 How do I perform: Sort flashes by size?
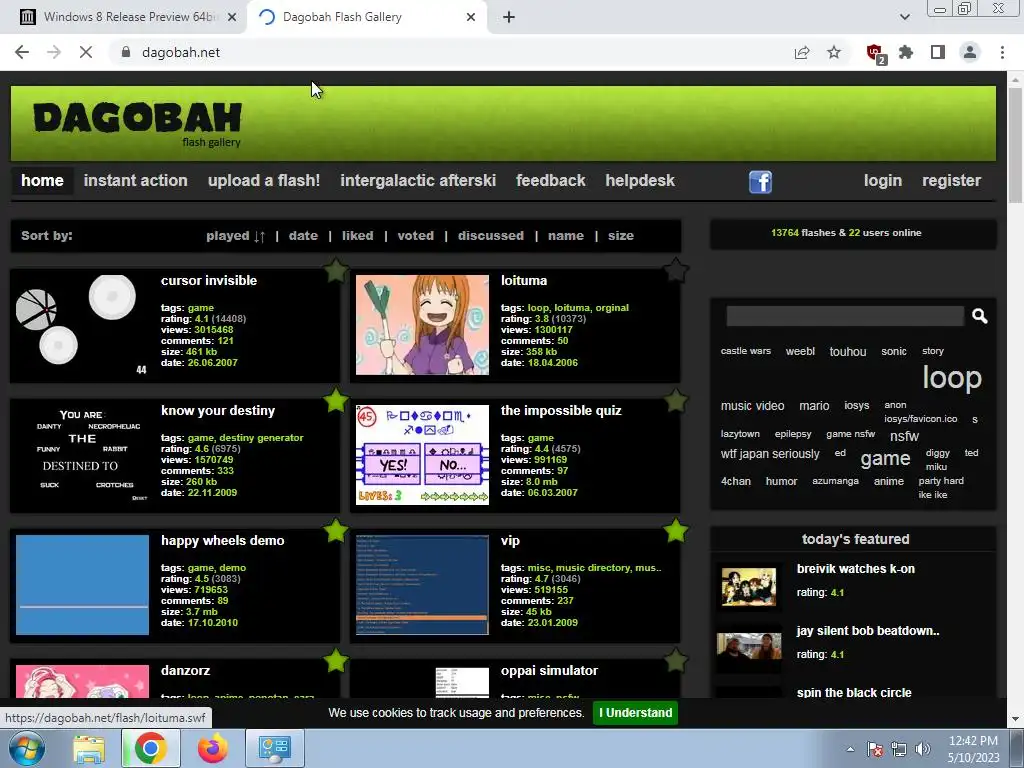tap(620, 236)
